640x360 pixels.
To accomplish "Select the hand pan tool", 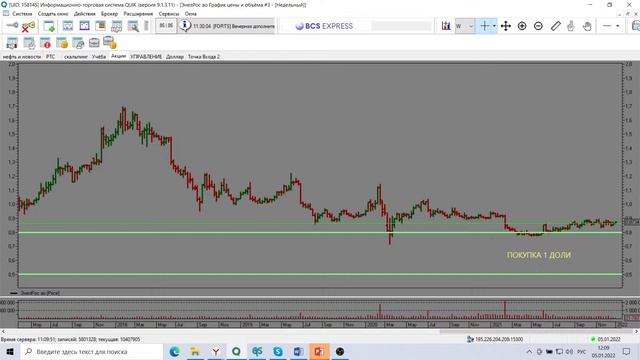I will point(587,26).
